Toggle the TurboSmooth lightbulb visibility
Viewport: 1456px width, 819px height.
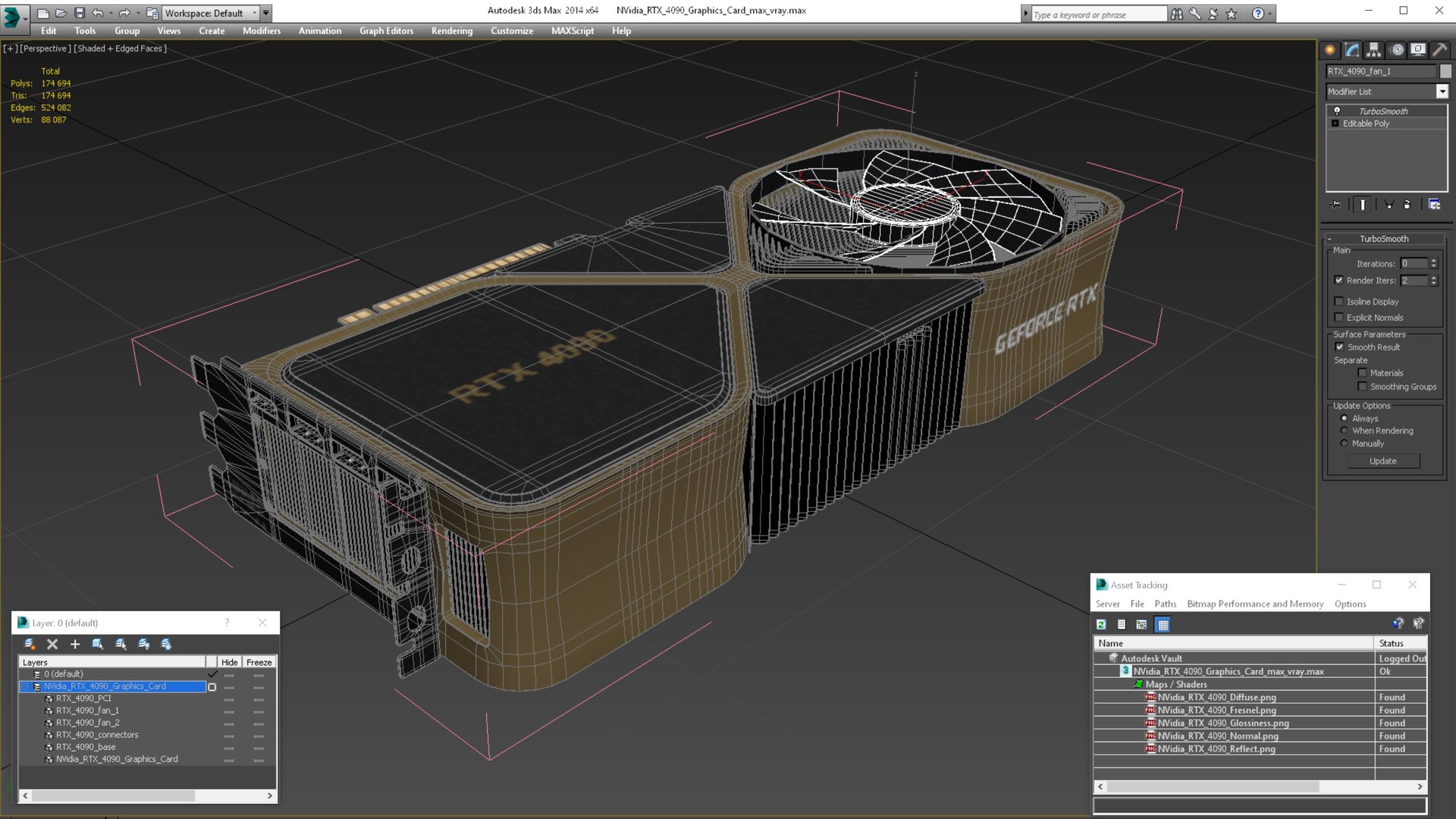(1337, 111)
